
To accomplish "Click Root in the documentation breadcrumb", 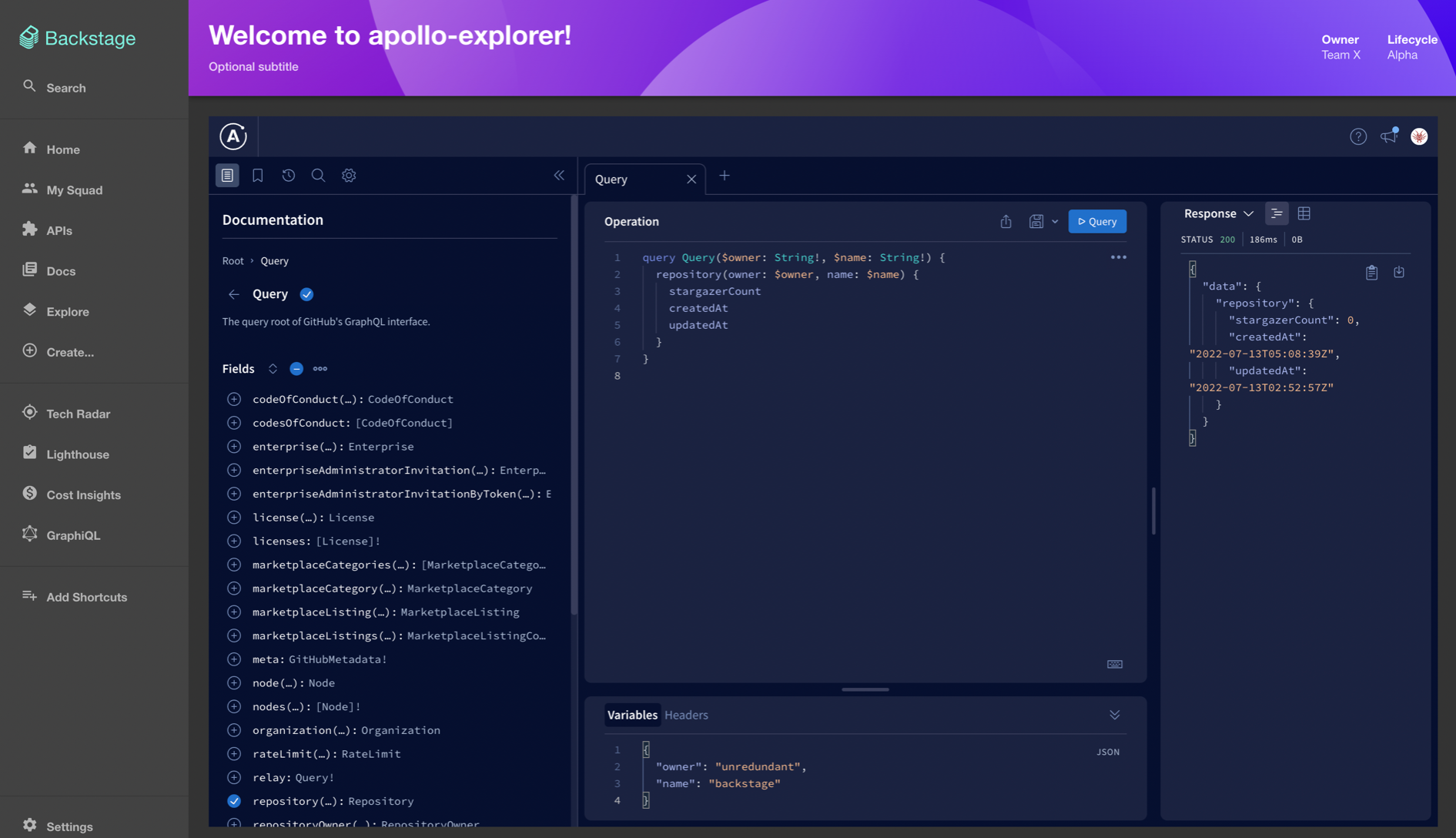I will pyautogui.click(x=233, y=261).
